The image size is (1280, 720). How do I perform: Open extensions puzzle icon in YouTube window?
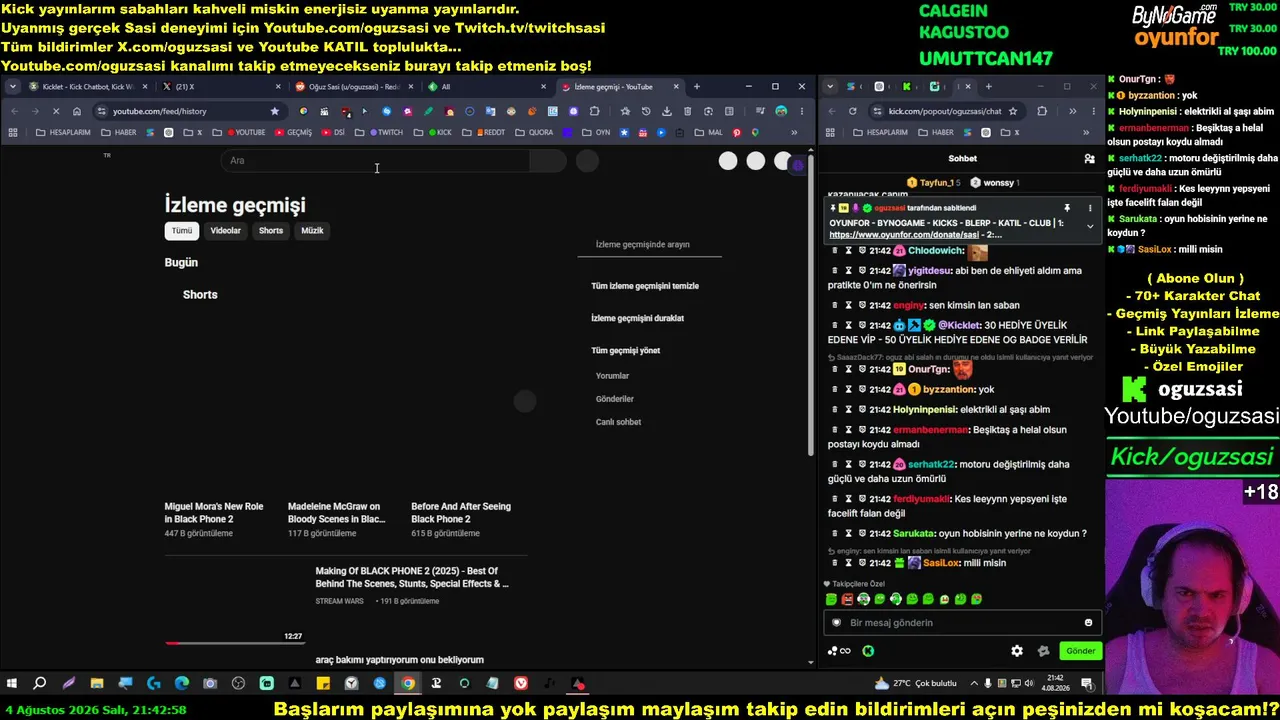click(594, 111)
